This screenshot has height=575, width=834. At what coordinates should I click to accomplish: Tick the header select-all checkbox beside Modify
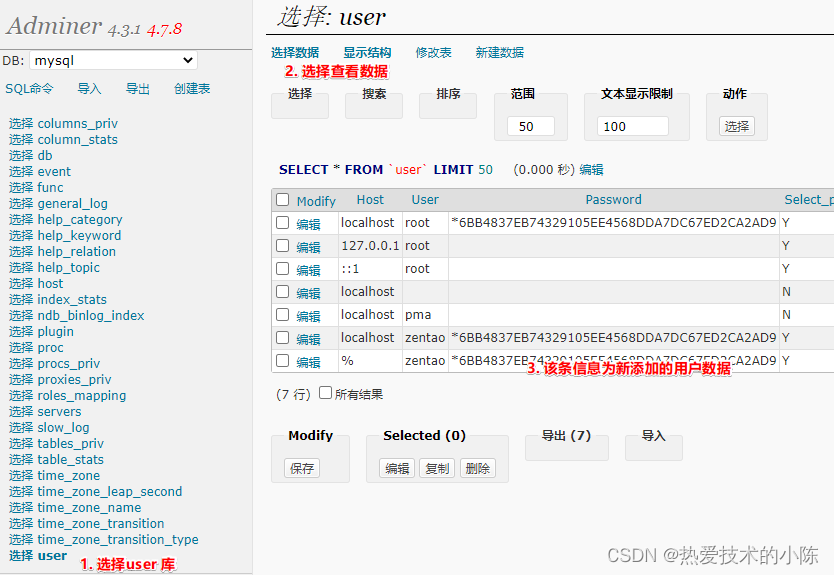coord(282,199)
